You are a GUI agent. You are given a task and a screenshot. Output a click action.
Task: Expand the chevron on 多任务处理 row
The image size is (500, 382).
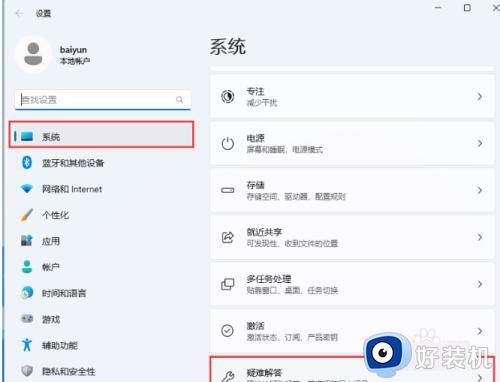(x=480, y=284)
